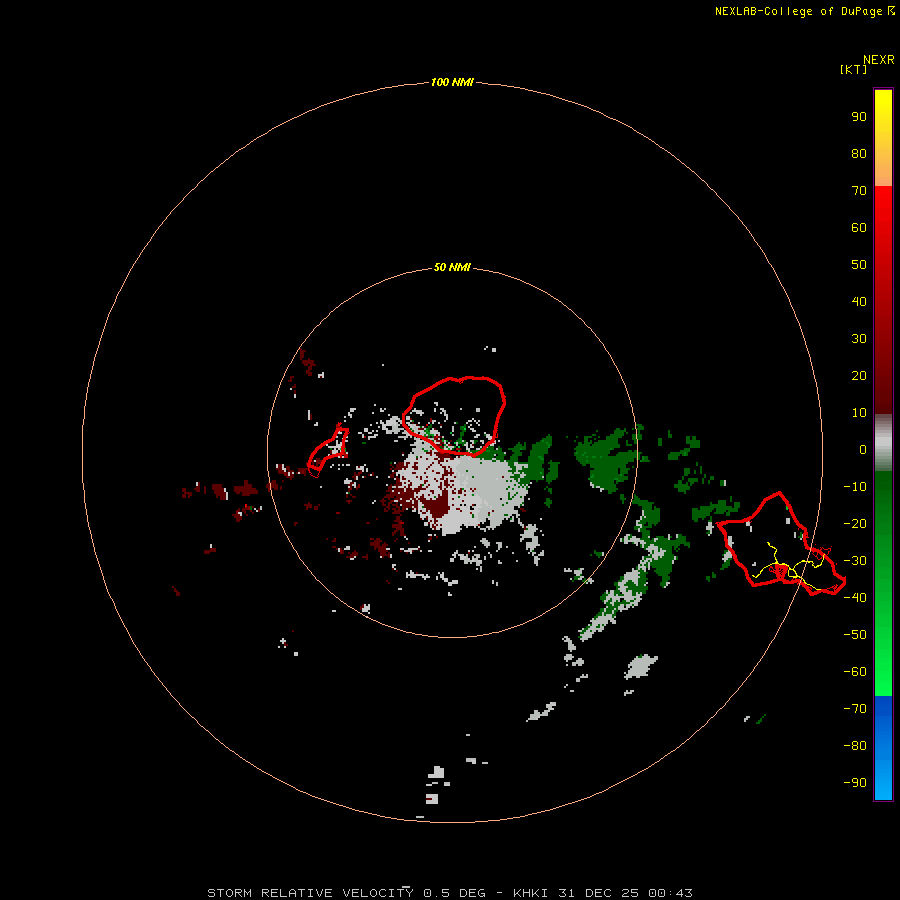This screenshot has width=900, height=900.
Task: Click the -50 value on the velocity scale
Action: point(855,635)
